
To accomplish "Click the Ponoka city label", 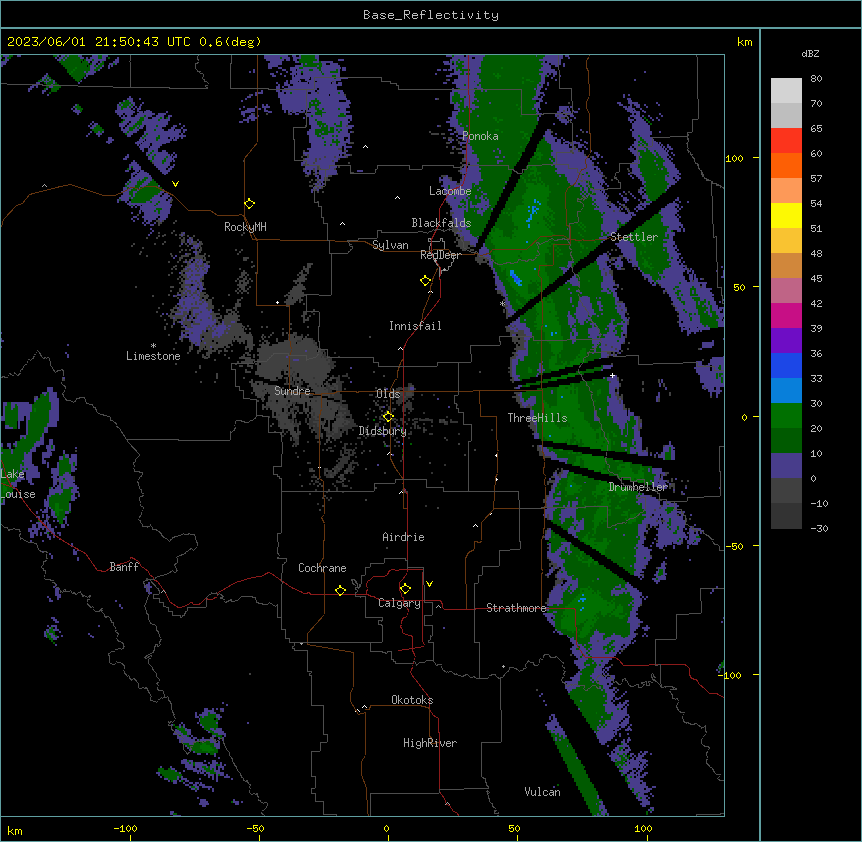I will pyautogui.click(x=480, y=136).
